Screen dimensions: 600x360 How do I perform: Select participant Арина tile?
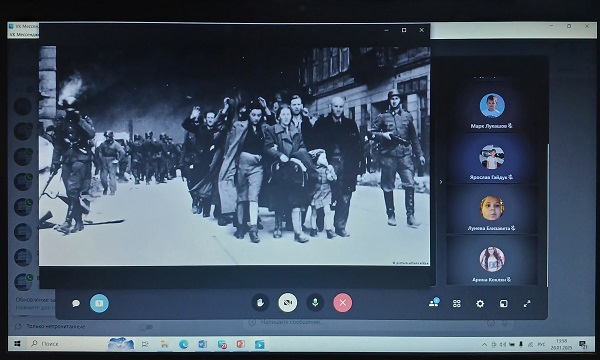pyautogui.click(x=492, y=261)
